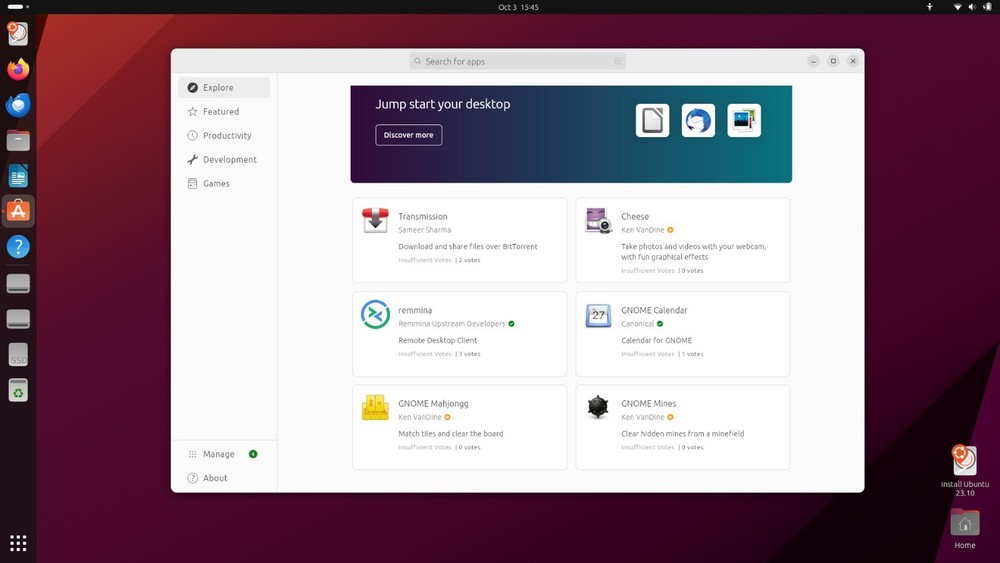1000x563 pixels.
Task: Click 'Clear hidden mines from a minefield' text
Action: click(683, 434)
